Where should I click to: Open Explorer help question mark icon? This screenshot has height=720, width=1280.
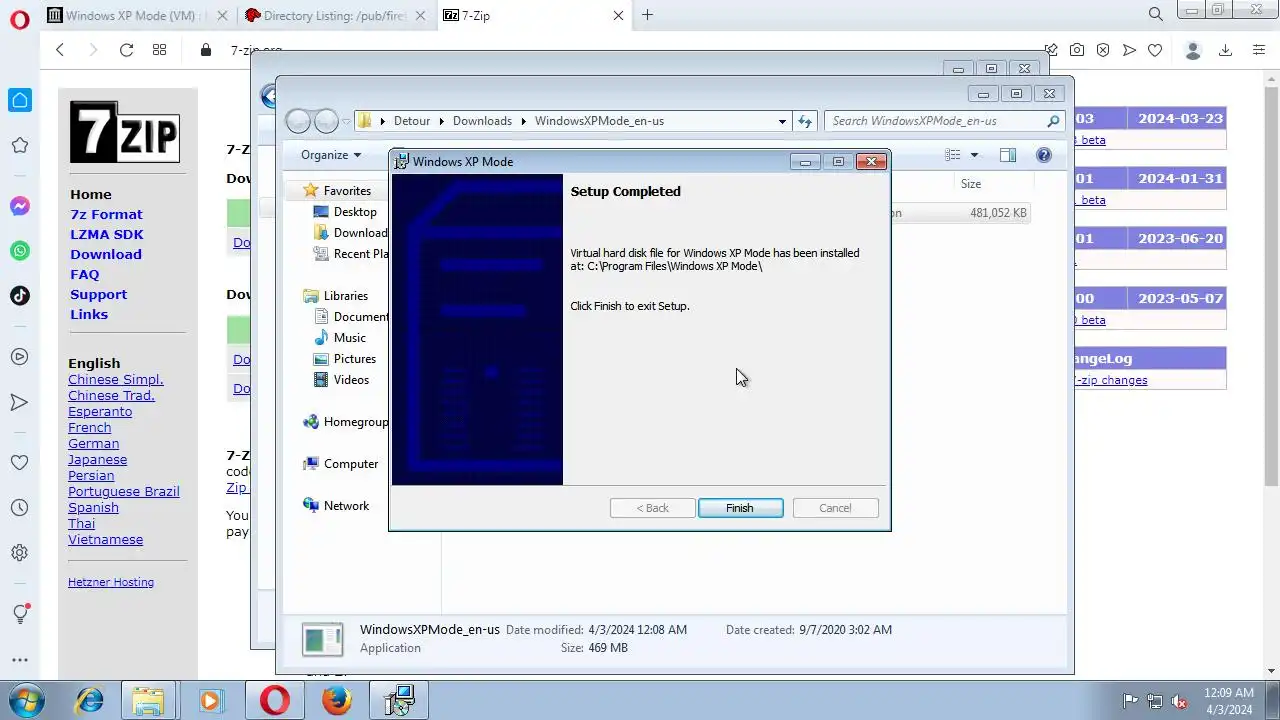1044,155
